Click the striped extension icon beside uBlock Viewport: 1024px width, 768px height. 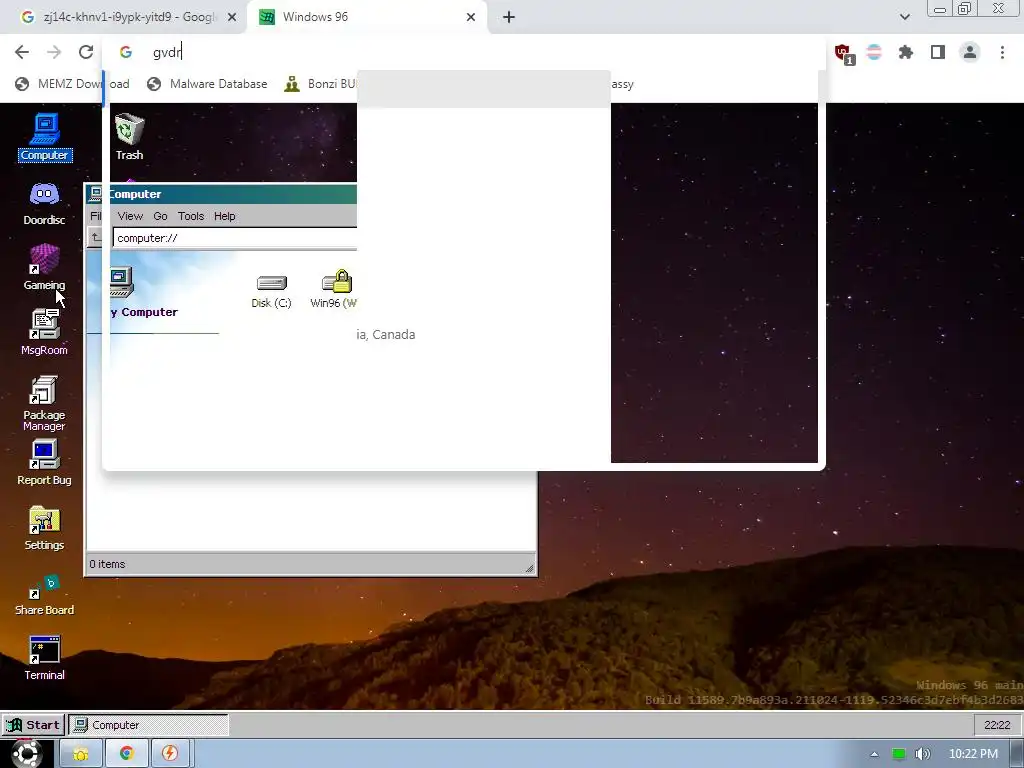(x=874, y=52)
